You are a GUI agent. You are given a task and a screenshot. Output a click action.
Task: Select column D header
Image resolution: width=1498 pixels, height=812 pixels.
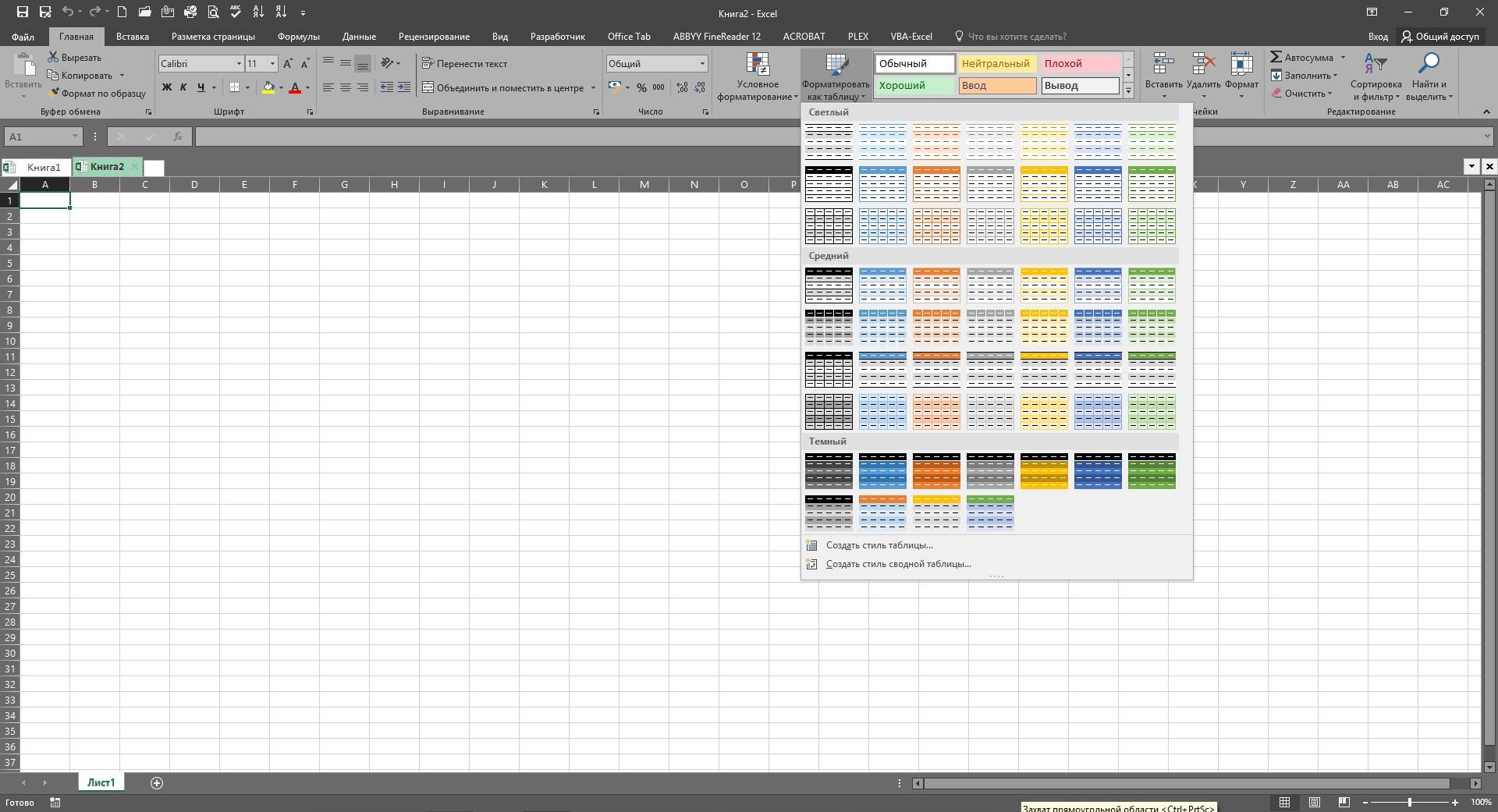pos(194,184)
